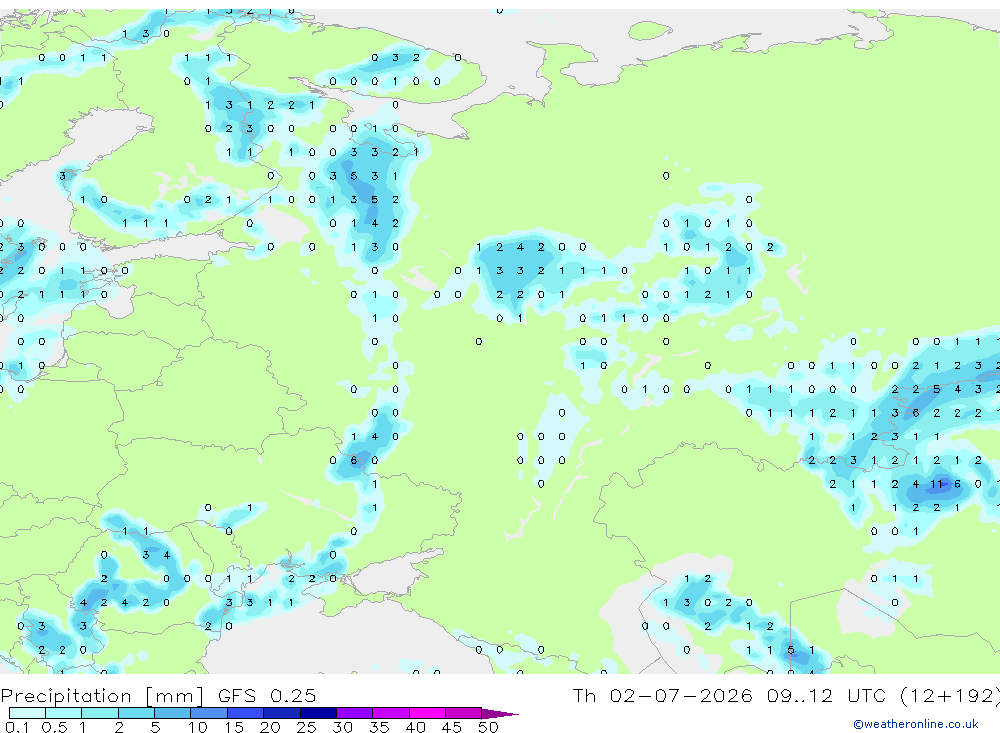
Task: Click the purple arrow tip above 50 mm
Action: [x=499, y=714]
